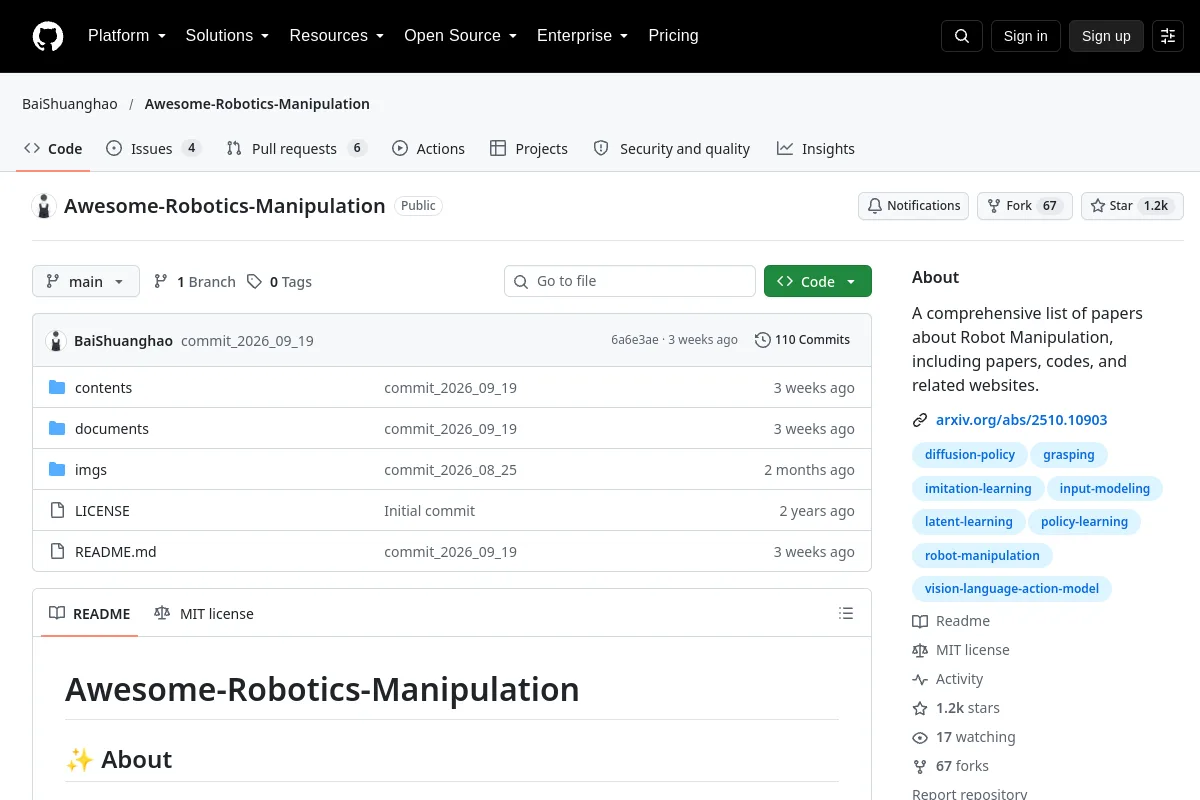This screenshot has height=800, width=1200.
Task: Click the Sign up button
Action: (x=1106, y=36)
